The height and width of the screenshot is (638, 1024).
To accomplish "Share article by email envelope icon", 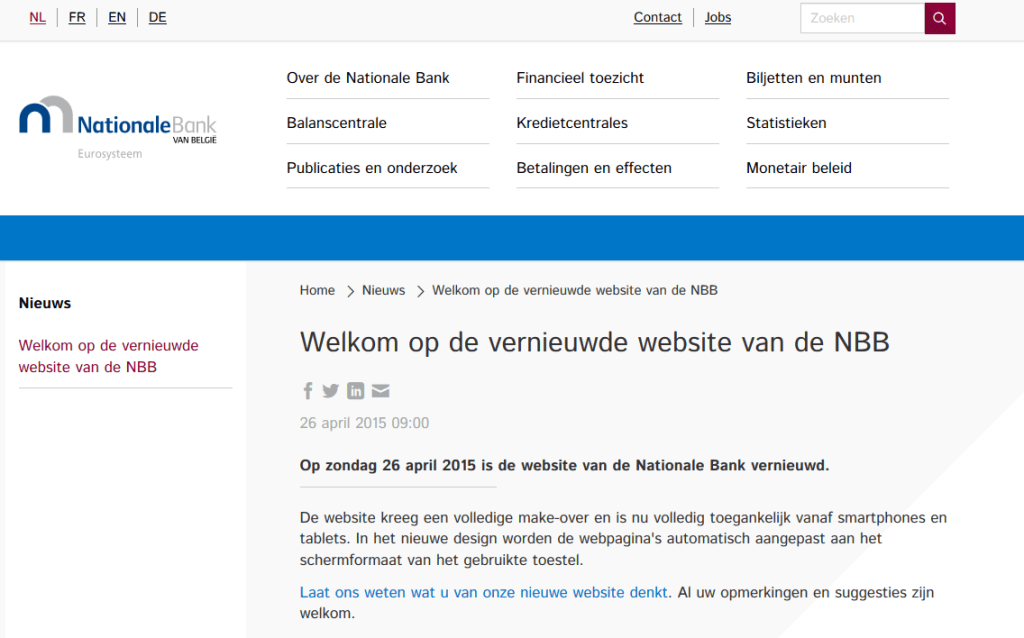I will tap(380, 391).
